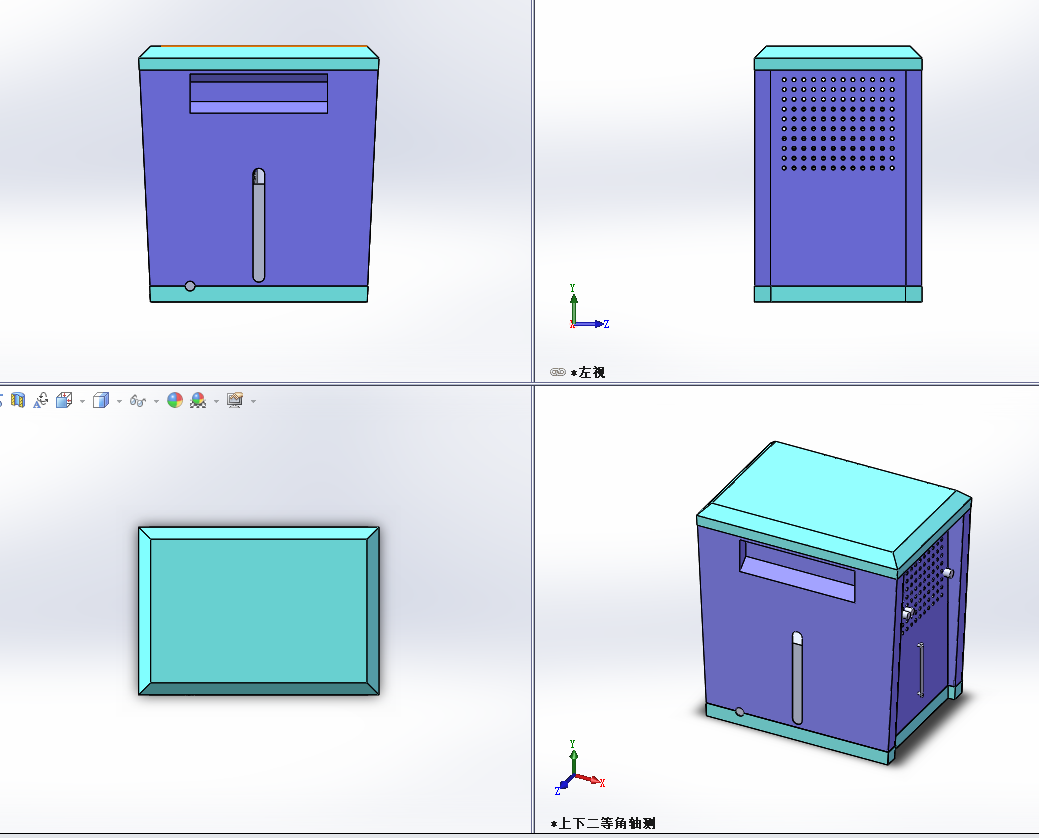Open the View Settings dropdown arrow
This screenshot has width=1039, height=838.
coord(254,401)
